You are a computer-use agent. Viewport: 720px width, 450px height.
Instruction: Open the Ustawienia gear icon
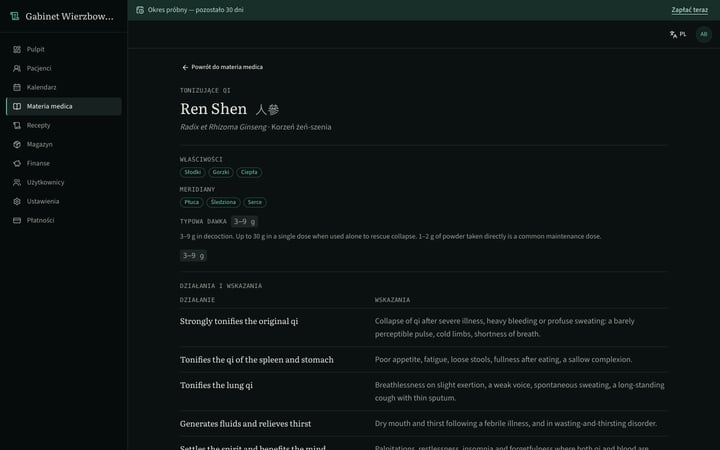[x=17, y=201]
